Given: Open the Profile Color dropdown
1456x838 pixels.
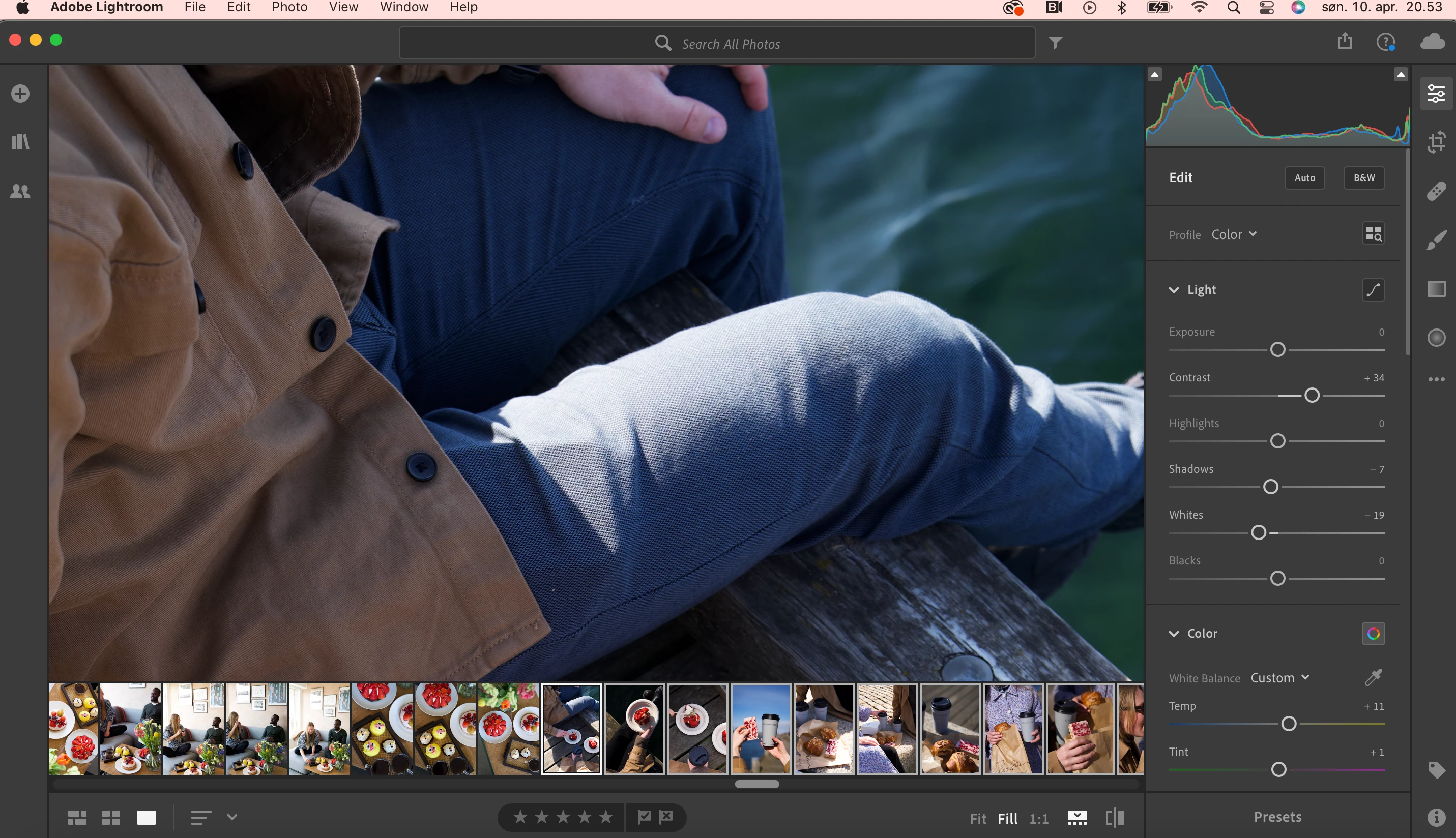Looking at the screenshot, I should [x=1234, y=234].
